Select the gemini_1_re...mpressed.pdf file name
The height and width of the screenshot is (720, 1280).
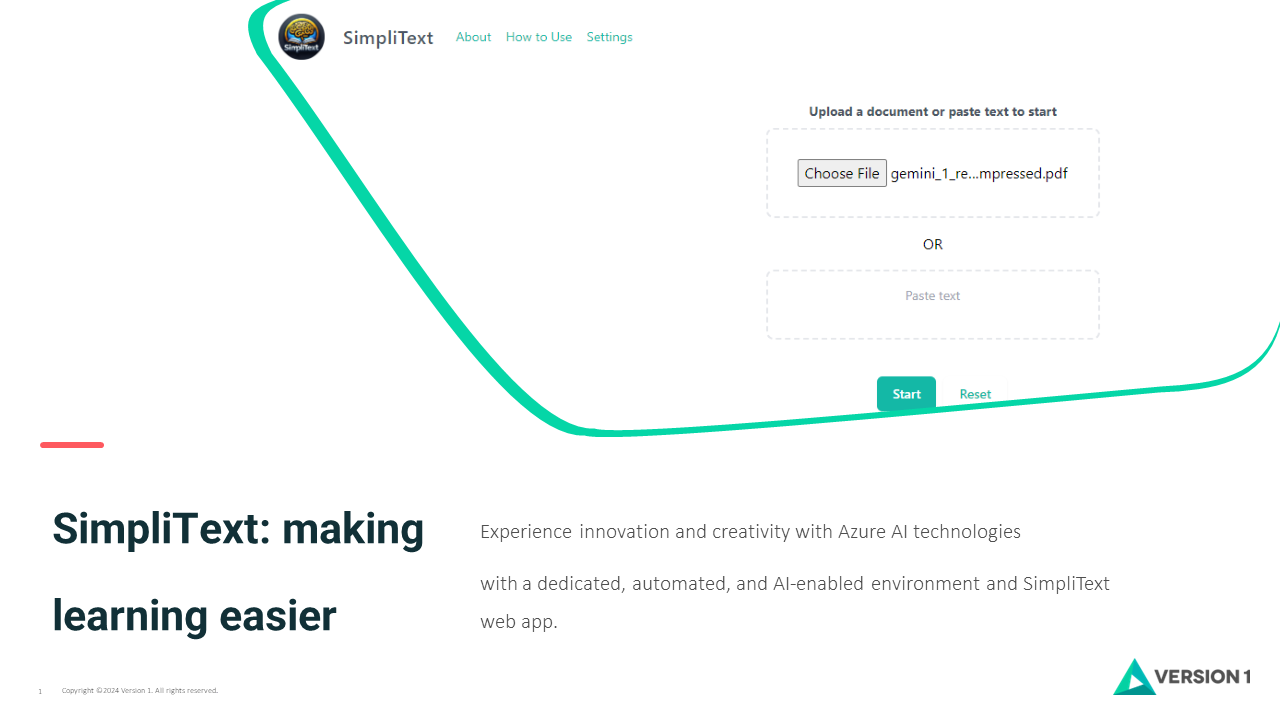979,173
